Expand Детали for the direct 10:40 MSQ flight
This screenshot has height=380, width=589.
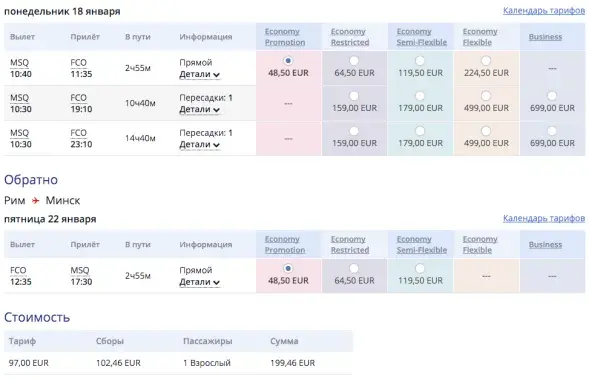pos(199,74)
